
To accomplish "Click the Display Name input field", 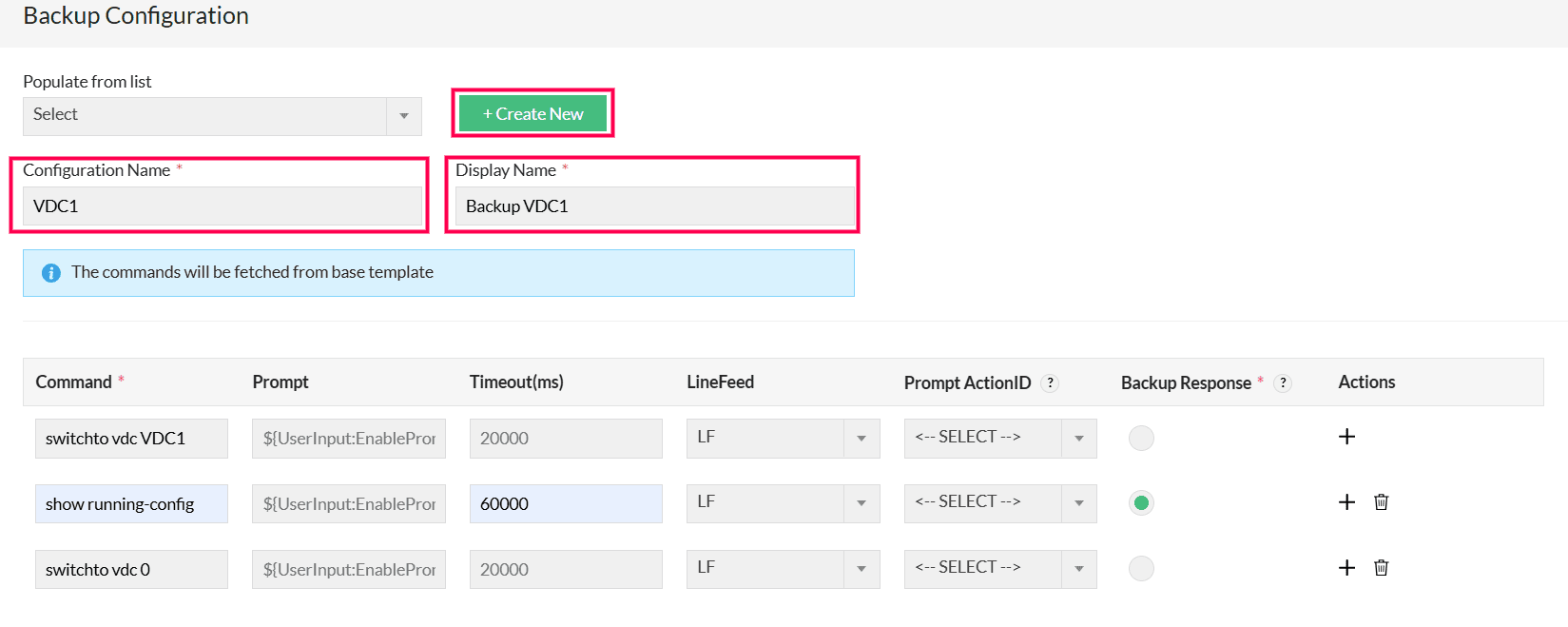I will click(x=654, y=206).
